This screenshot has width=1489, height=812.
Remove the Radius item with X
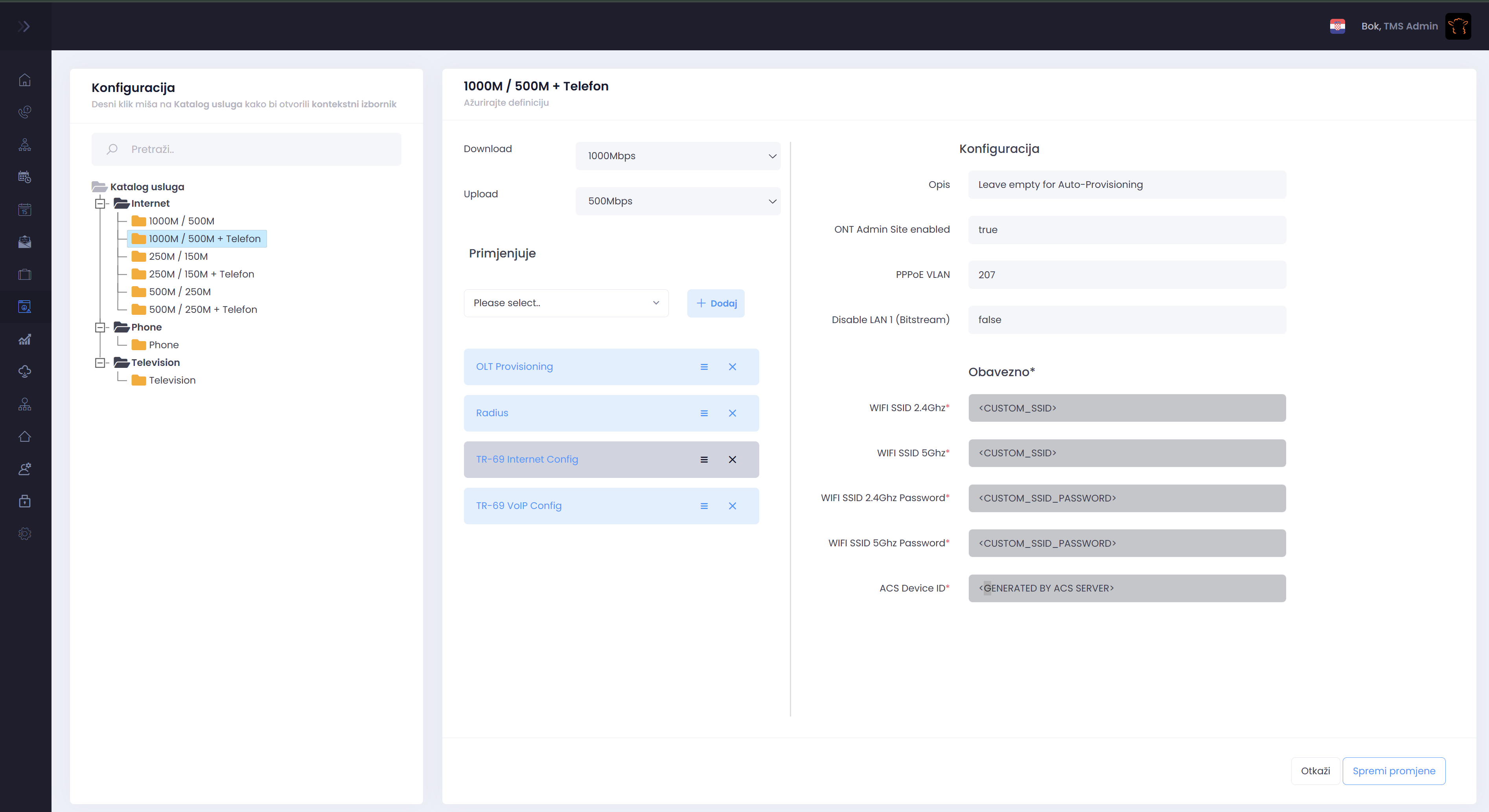[x=732, y=413]
